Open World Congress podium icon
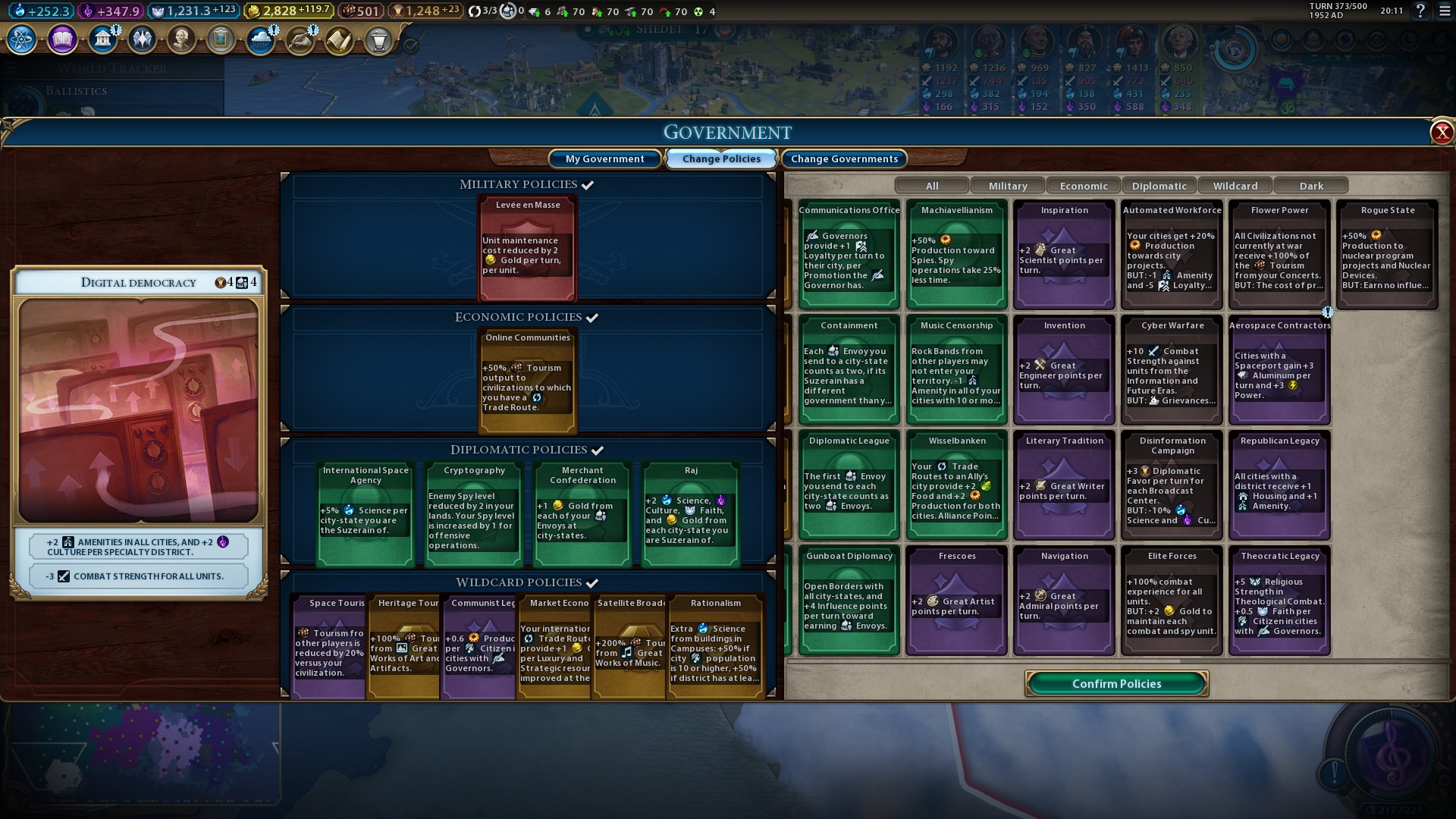The image size is (1456, 819). point(378,39)
